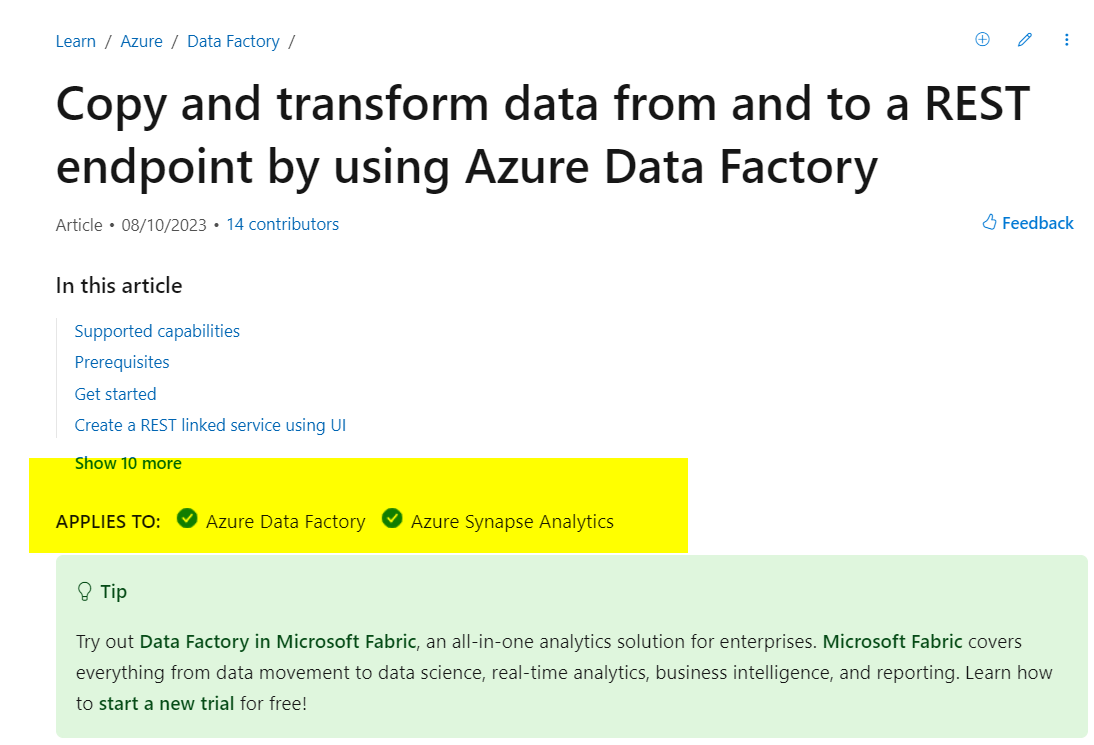
Task: View the 14 contributors list
Action: click(282, 224)
